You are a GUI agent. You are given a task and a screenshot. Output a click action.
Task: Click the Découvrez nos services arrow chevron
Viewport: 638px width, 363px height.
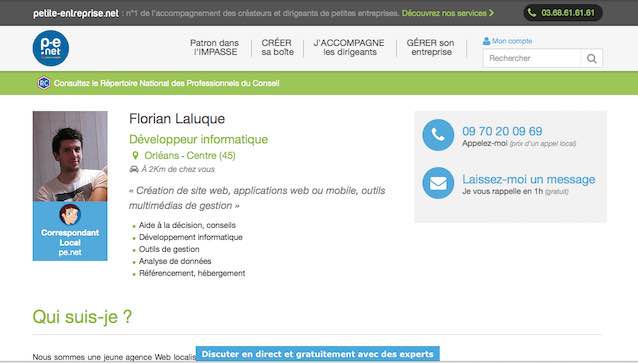[491, 13]
